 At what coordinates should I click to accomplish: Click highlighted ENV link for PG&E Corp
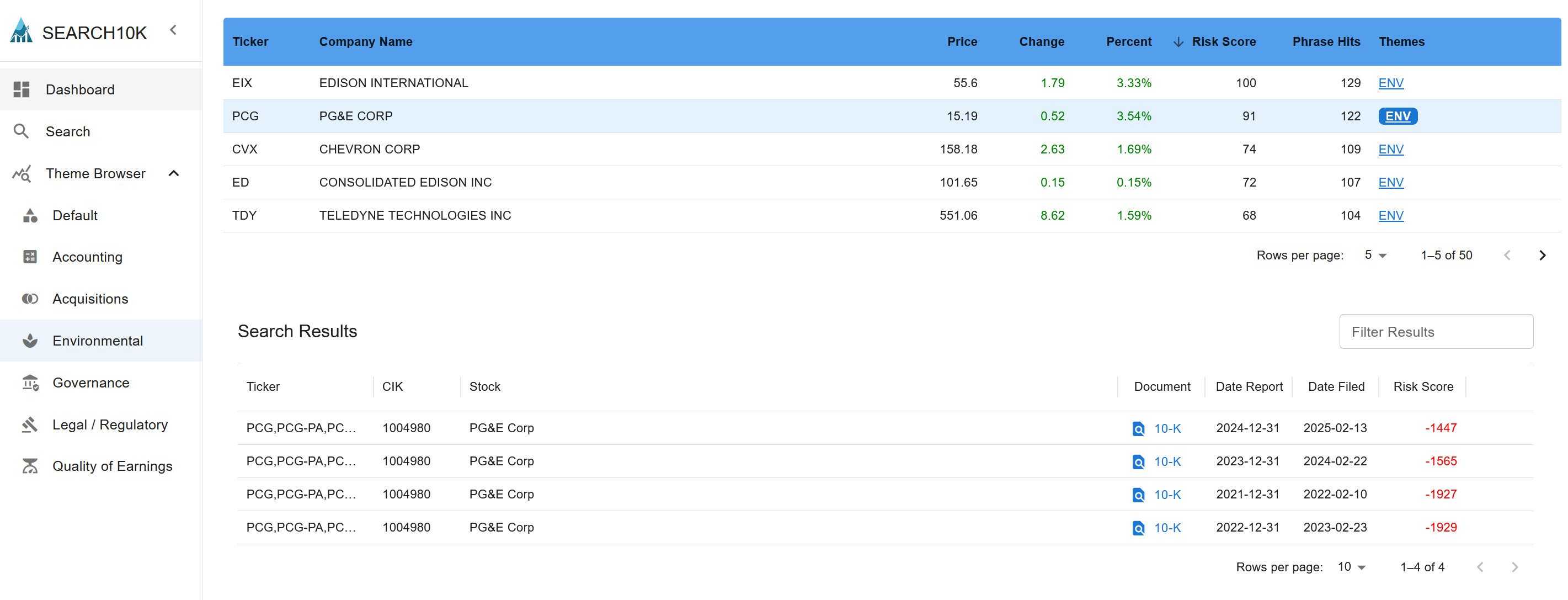[1398, 116]
